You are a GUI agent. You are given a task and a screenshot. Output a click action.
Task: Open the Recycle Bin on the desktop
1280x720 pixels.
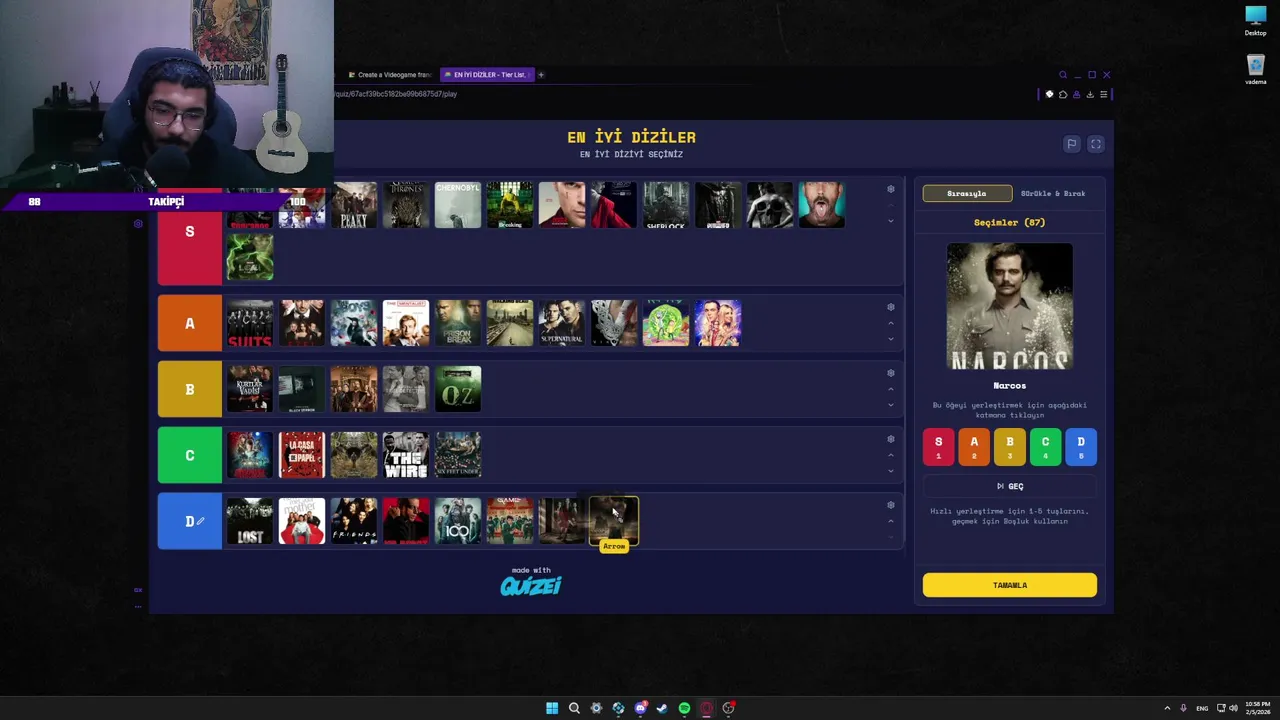click(1256, 70)
